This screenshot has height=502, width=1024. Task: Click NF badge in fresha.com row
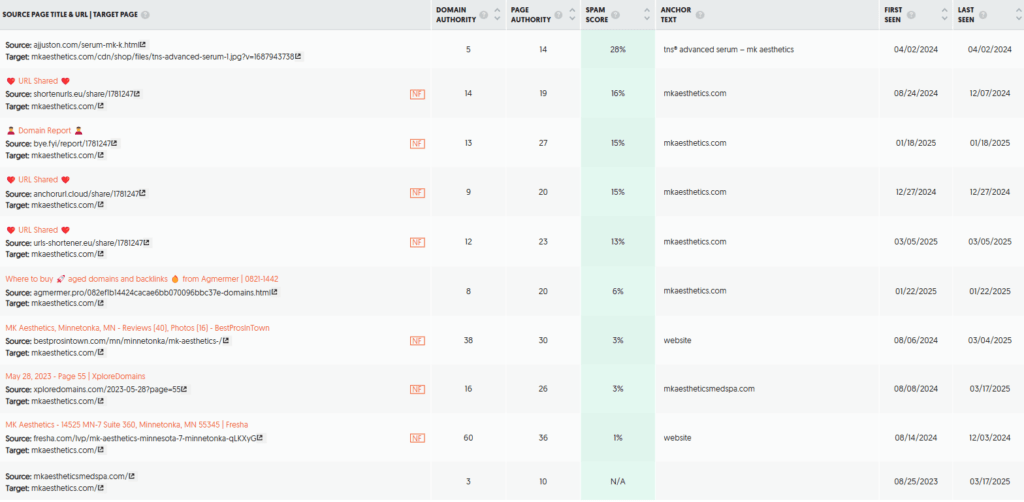[417, 438]
